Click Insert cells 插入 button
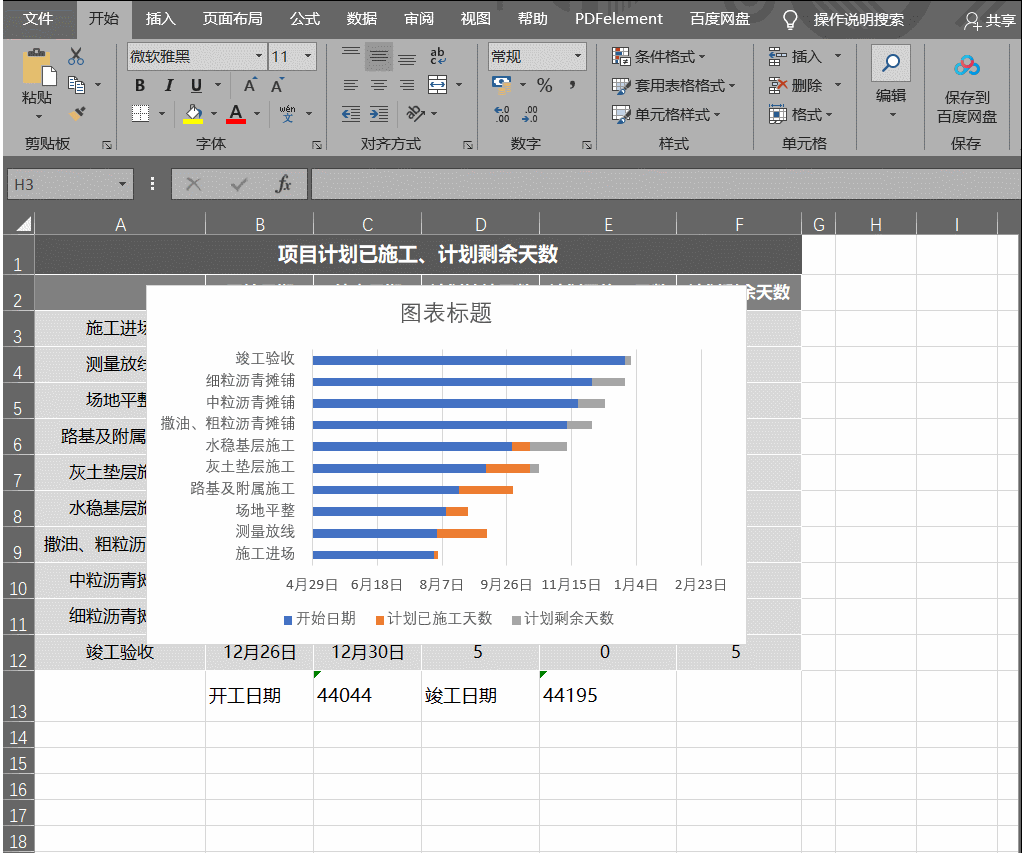The image size is (1022, 853). tap(795, 57)
